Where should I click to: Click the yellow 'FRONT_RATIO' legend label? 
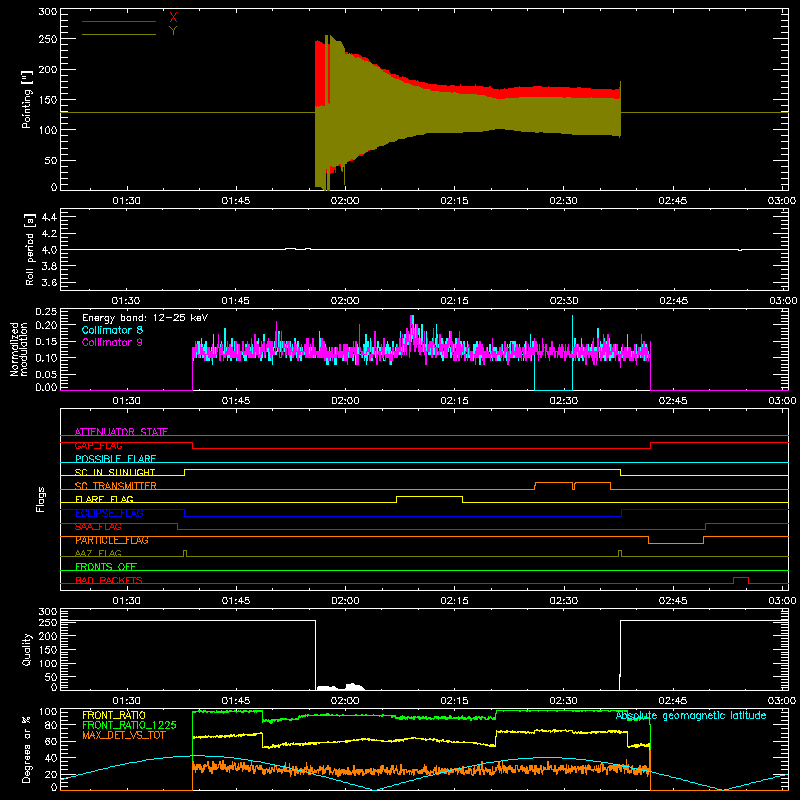113,715
